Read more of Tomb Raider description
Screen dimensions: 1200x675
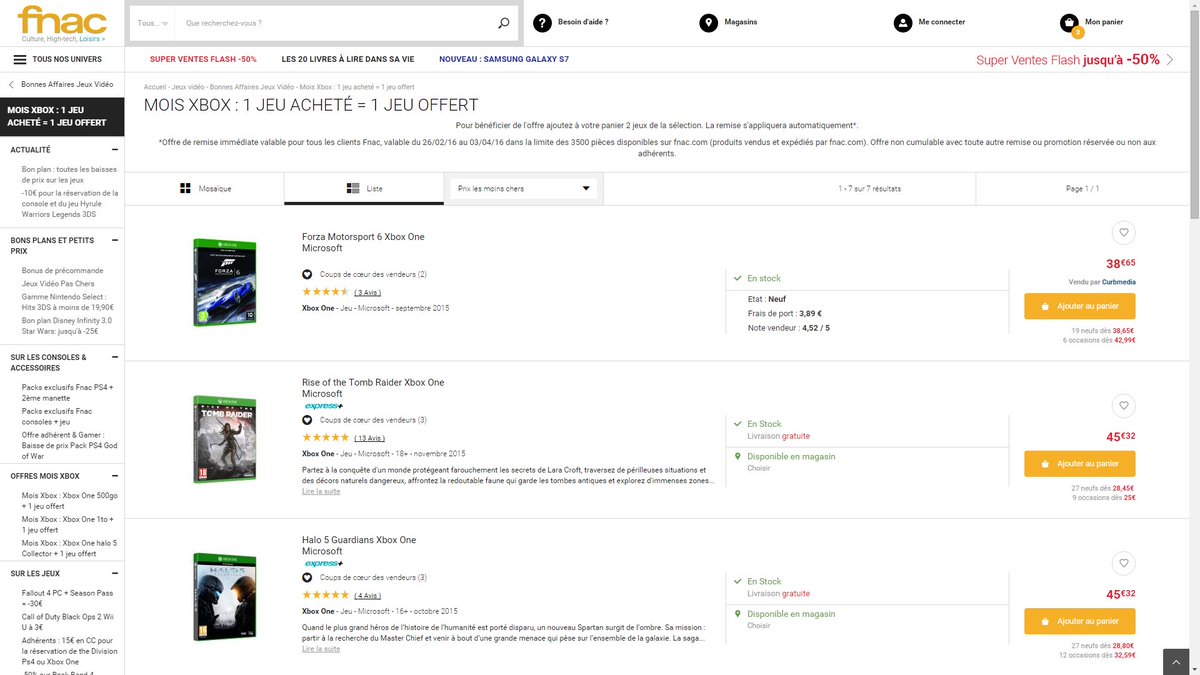tap(321, 491)
